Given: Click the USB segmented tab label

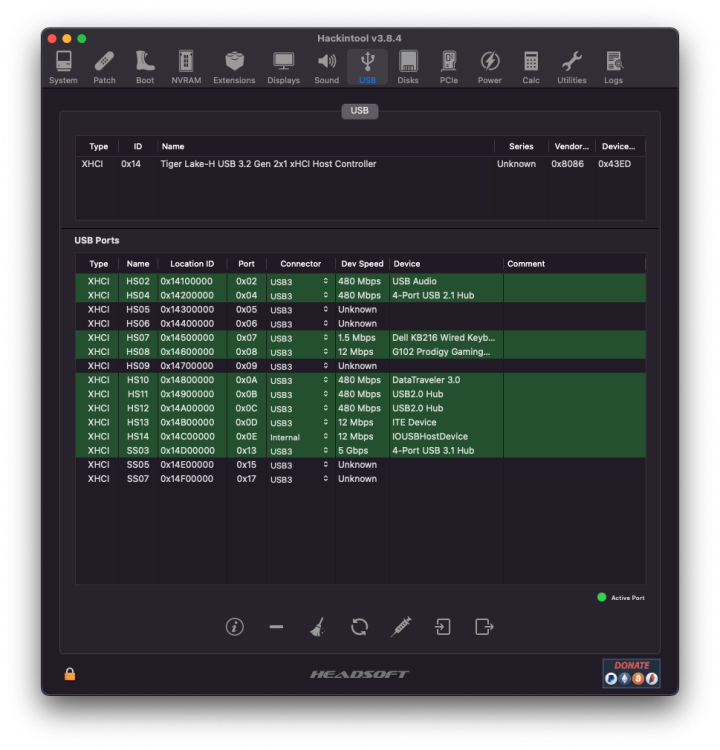Looking at the screenshot, I should pos(359,110).
